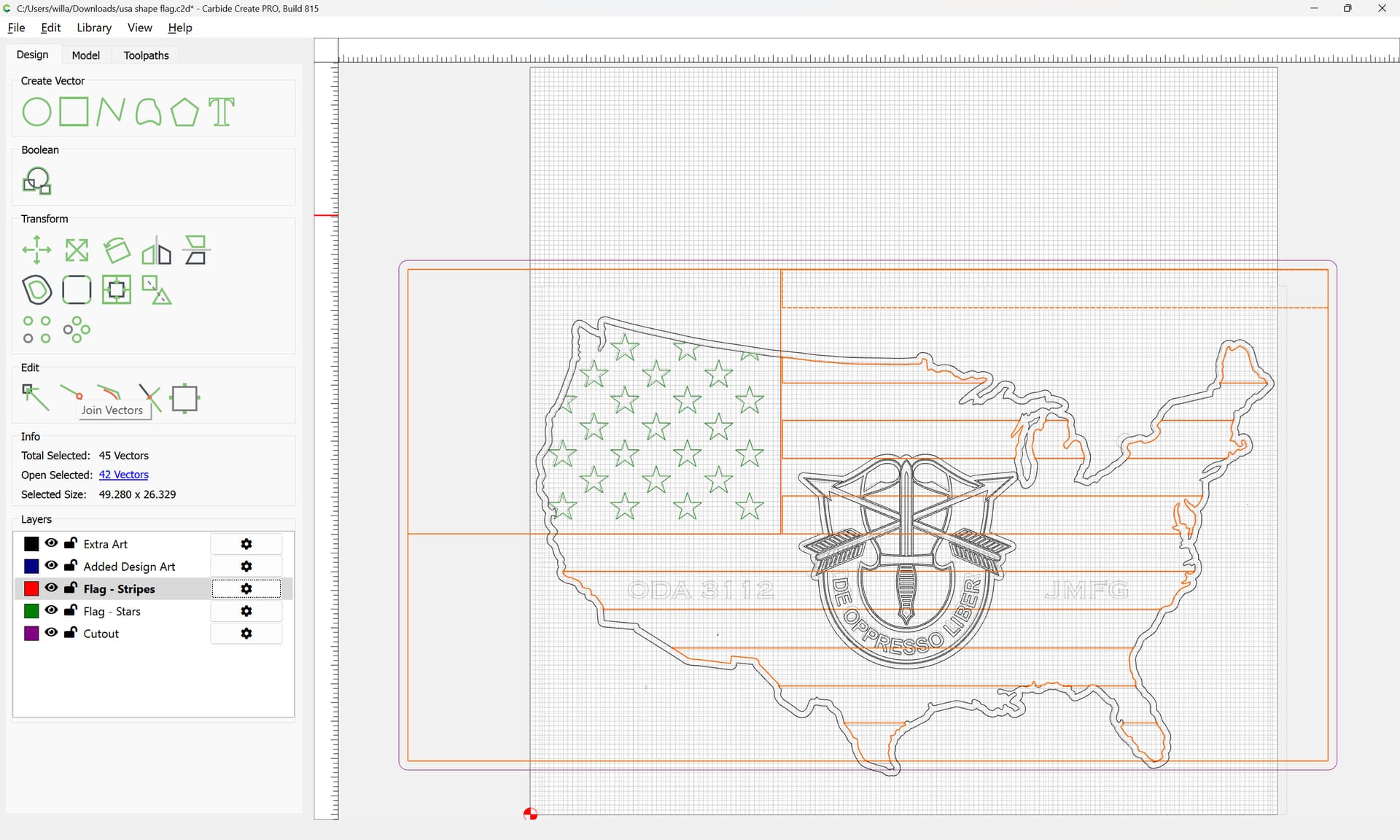
Task: Click the Rotate transform tool
Action: click(117, 250)
